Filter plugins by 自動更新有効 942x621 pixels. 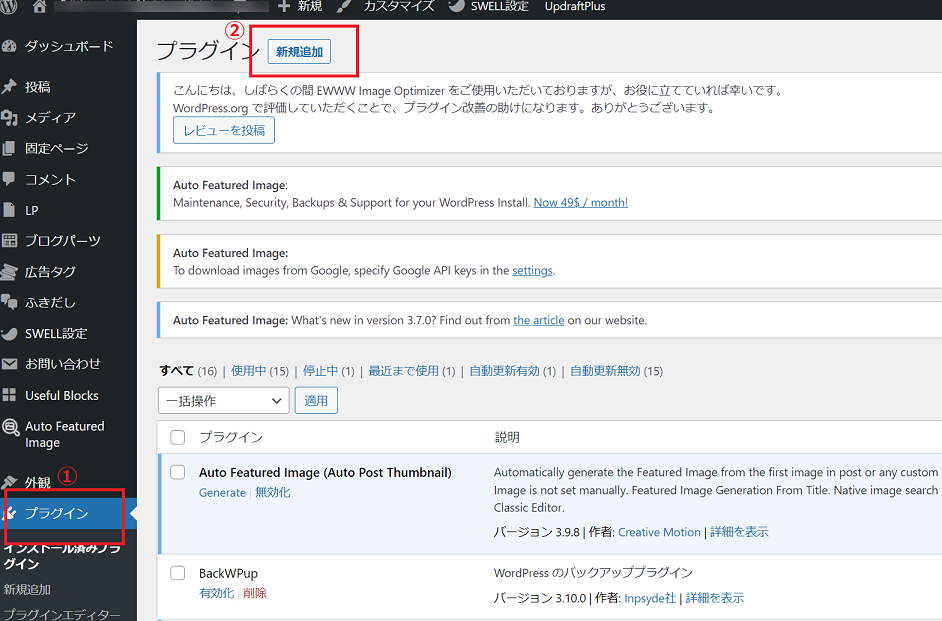pos(504,371)
